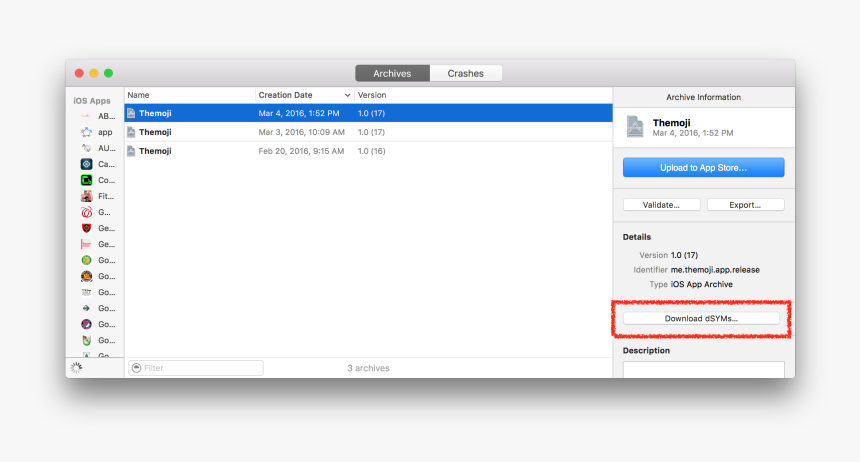Click the 'Feb 20, 2016, 9:15 AM' date cell

(301, 151)
